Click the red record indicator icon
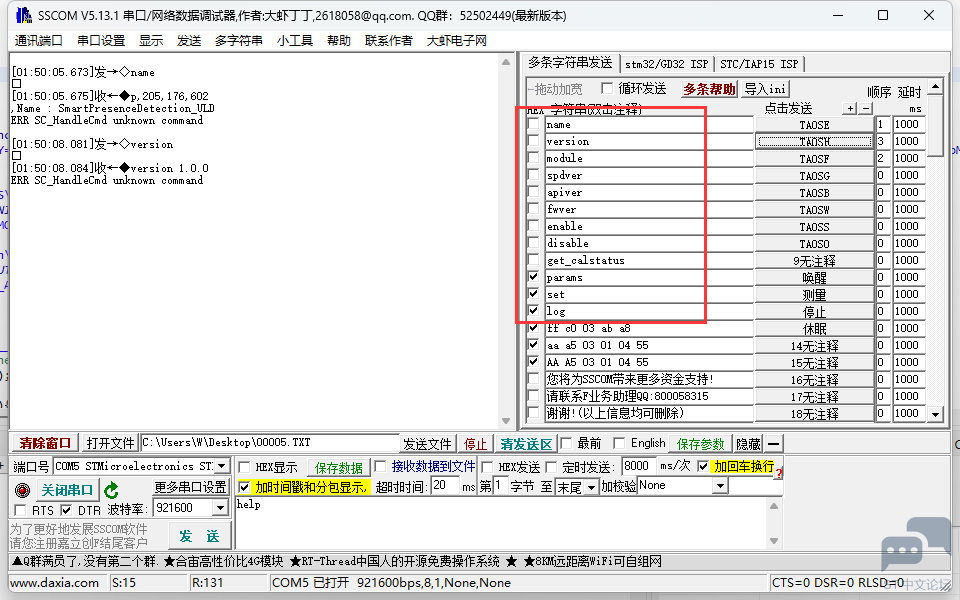 [x=23, y=490]
